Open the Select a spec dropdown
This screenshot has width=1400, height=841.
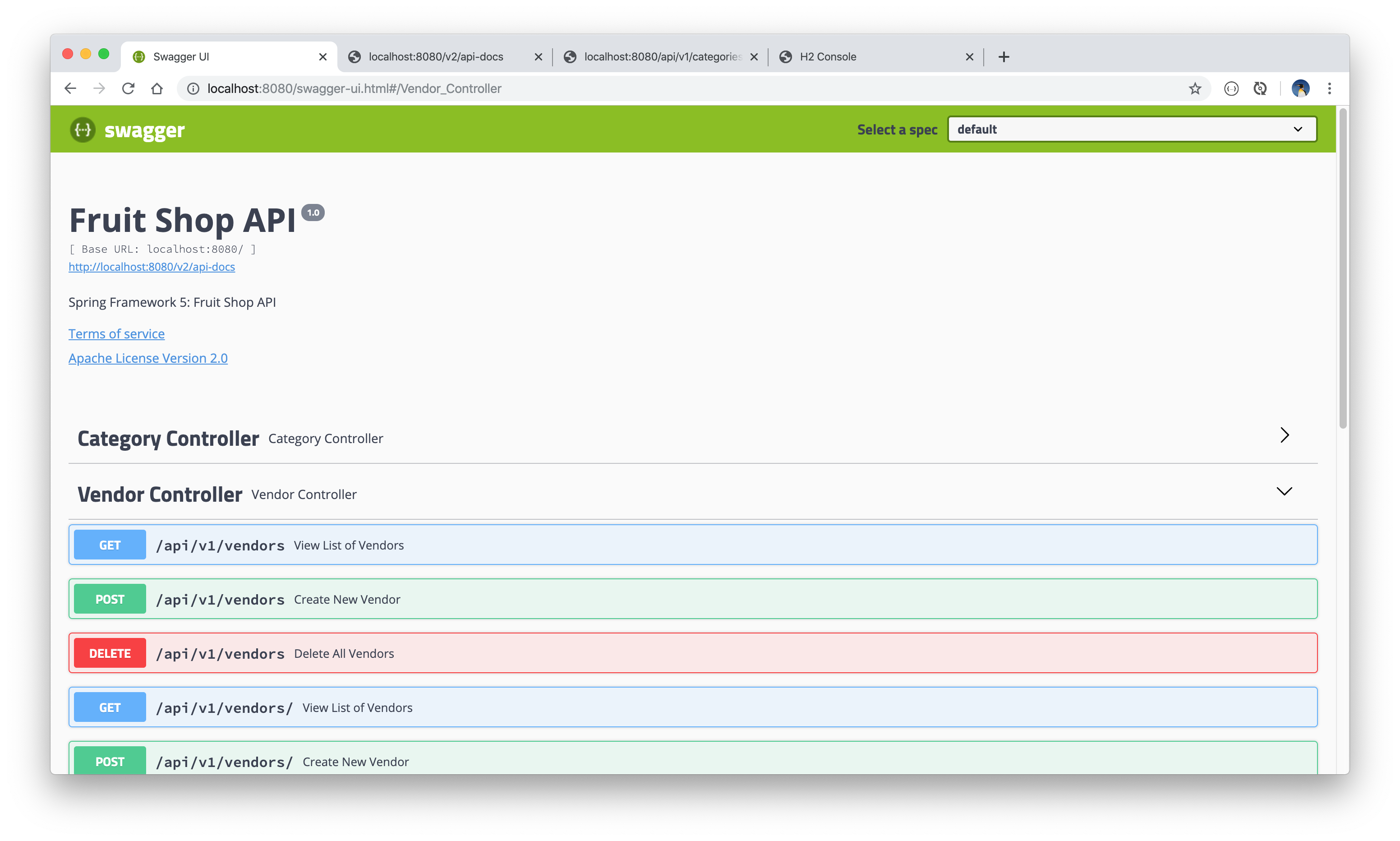pos(1132,129)
